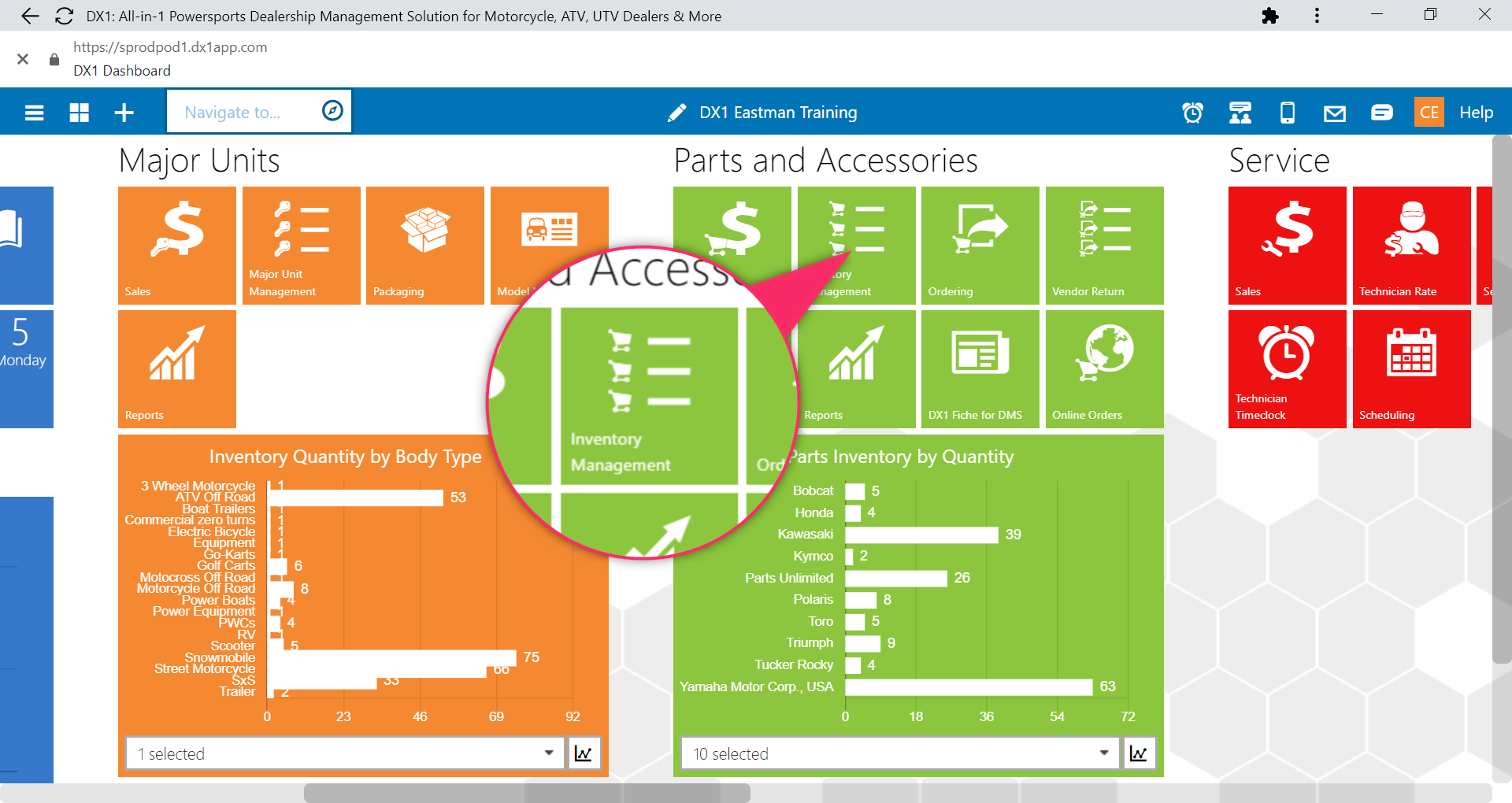Image resolution: width=1512 pixels, height=803 pixels.
Task: Click the Snowmobile bar showing 75
Action: click(392, 657)
